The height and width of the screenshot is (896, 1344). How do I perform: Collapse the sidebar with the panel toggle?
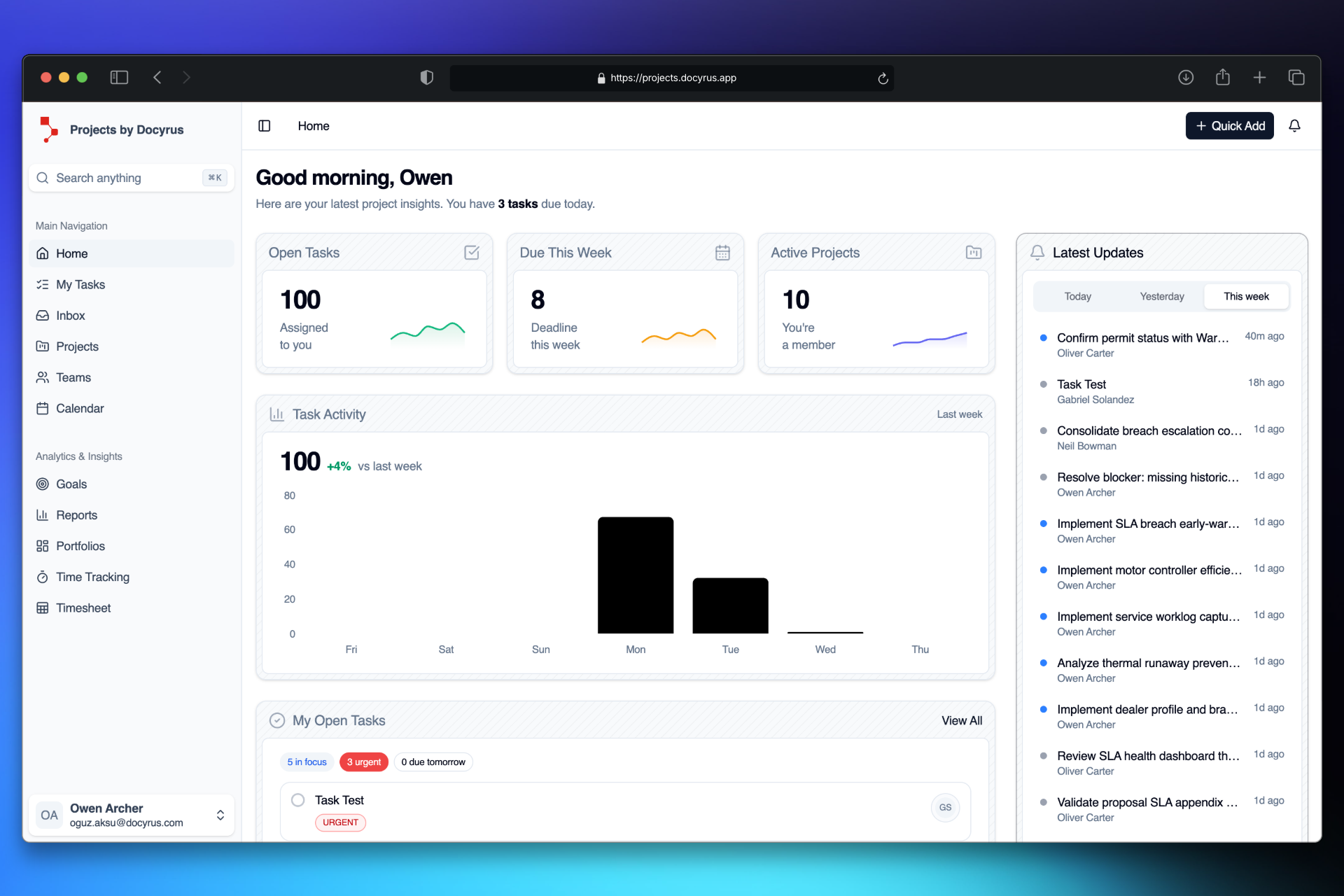click(x=265, y=126)
